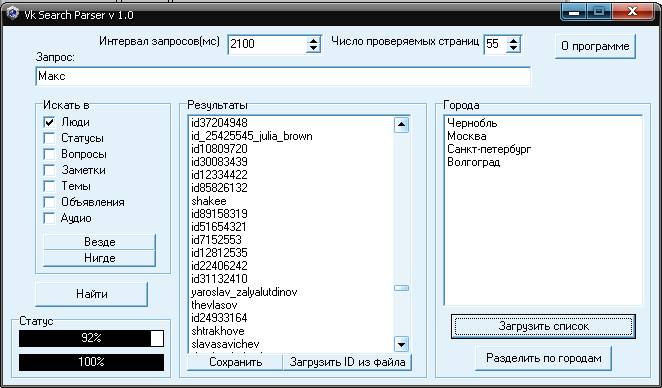Check the Темы option
662x388 pixels.
[x=49, y=186]
